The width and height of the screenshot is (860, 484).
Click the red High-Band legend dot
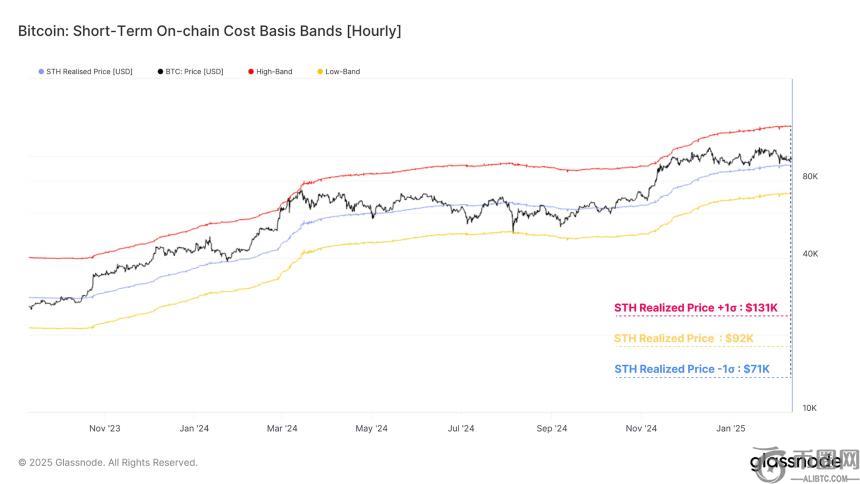click(x=249, y=72)
